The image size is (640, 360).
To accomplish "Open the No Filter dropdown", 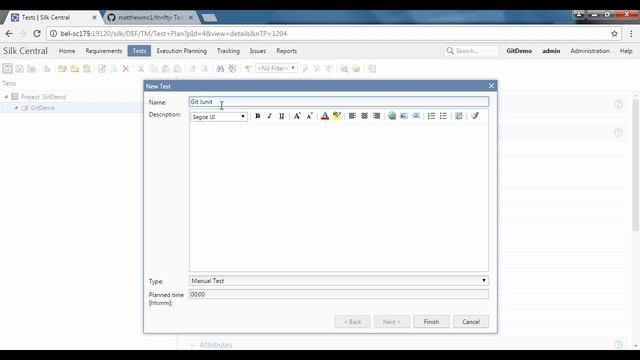I will click(x=276, y=69).
